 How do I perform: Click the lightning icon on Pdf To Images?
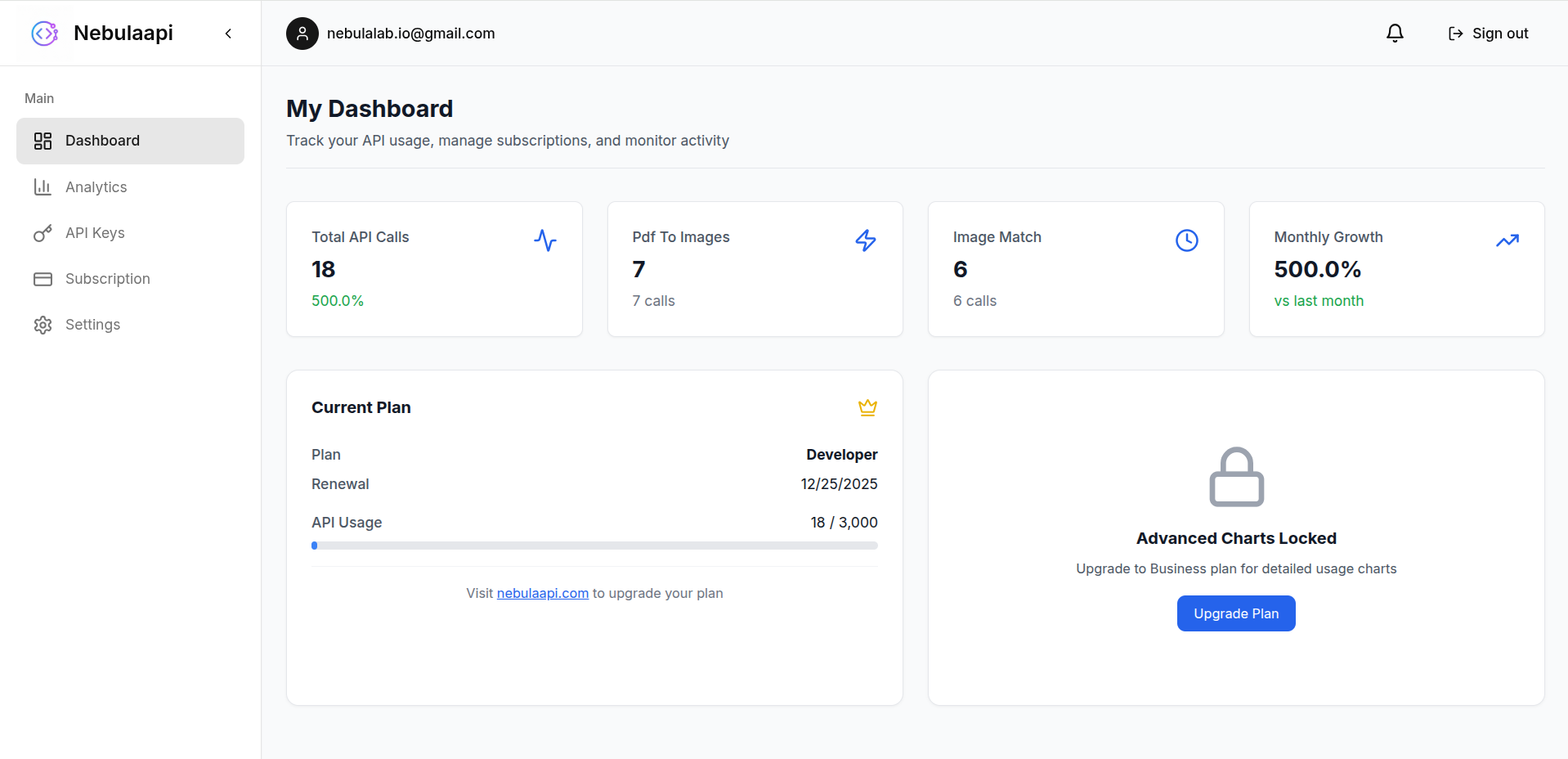(865, 240)
